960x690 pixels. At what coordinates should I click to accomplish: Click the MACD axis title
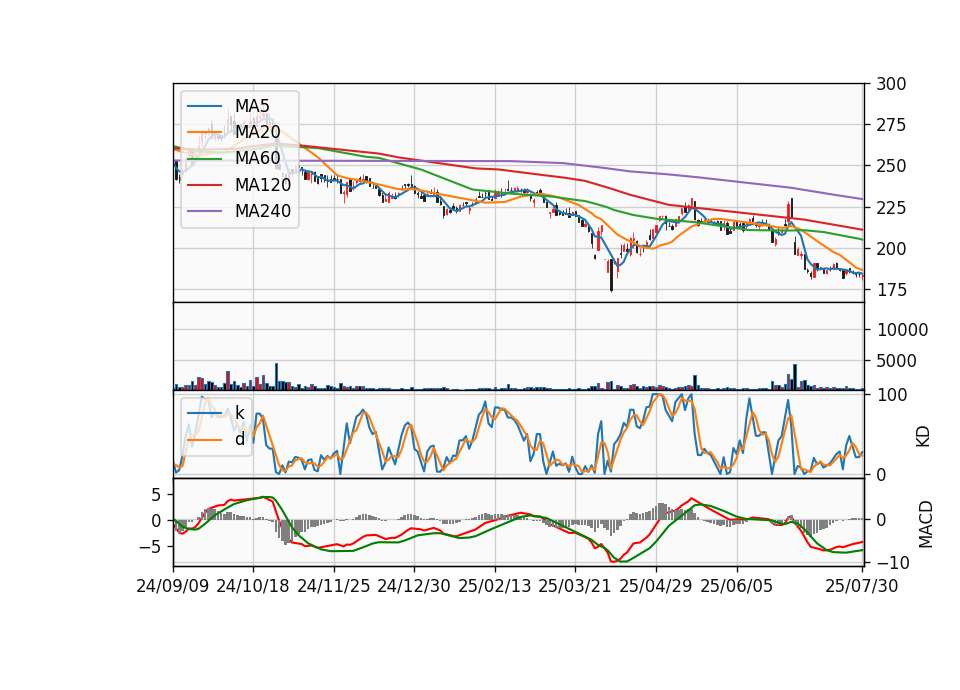(x=926, y=524)
